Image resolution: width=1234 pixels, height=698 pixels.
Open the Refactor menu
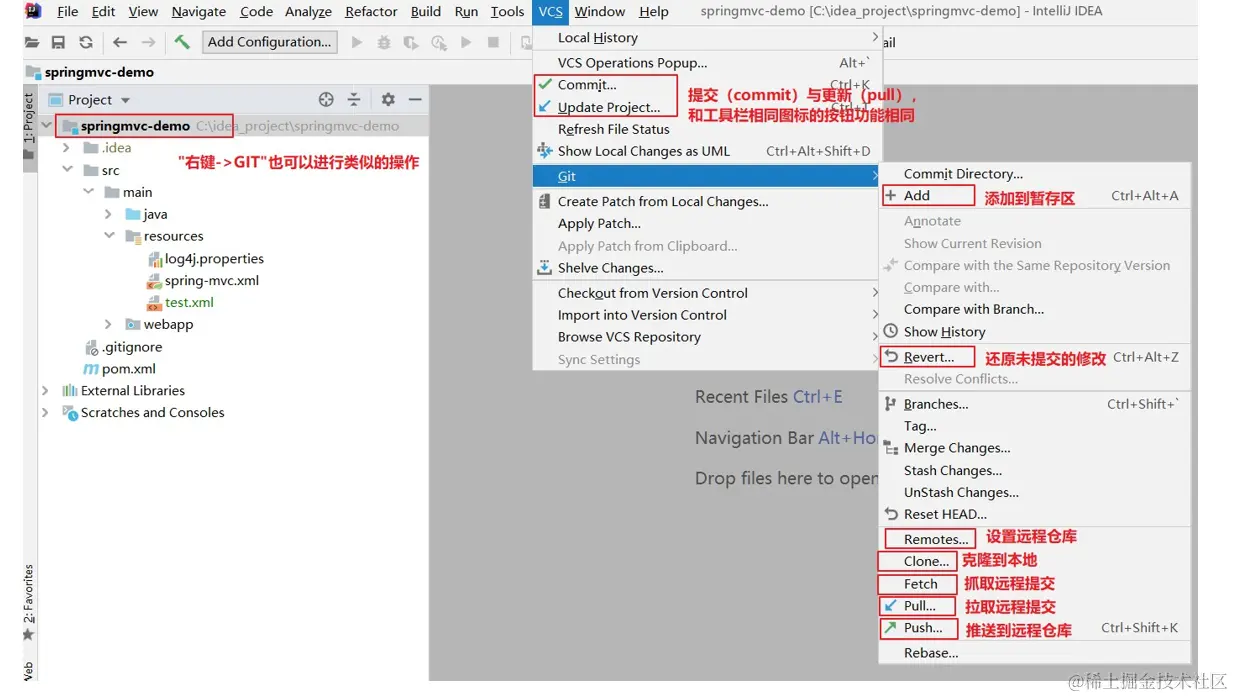coord(371,12)
